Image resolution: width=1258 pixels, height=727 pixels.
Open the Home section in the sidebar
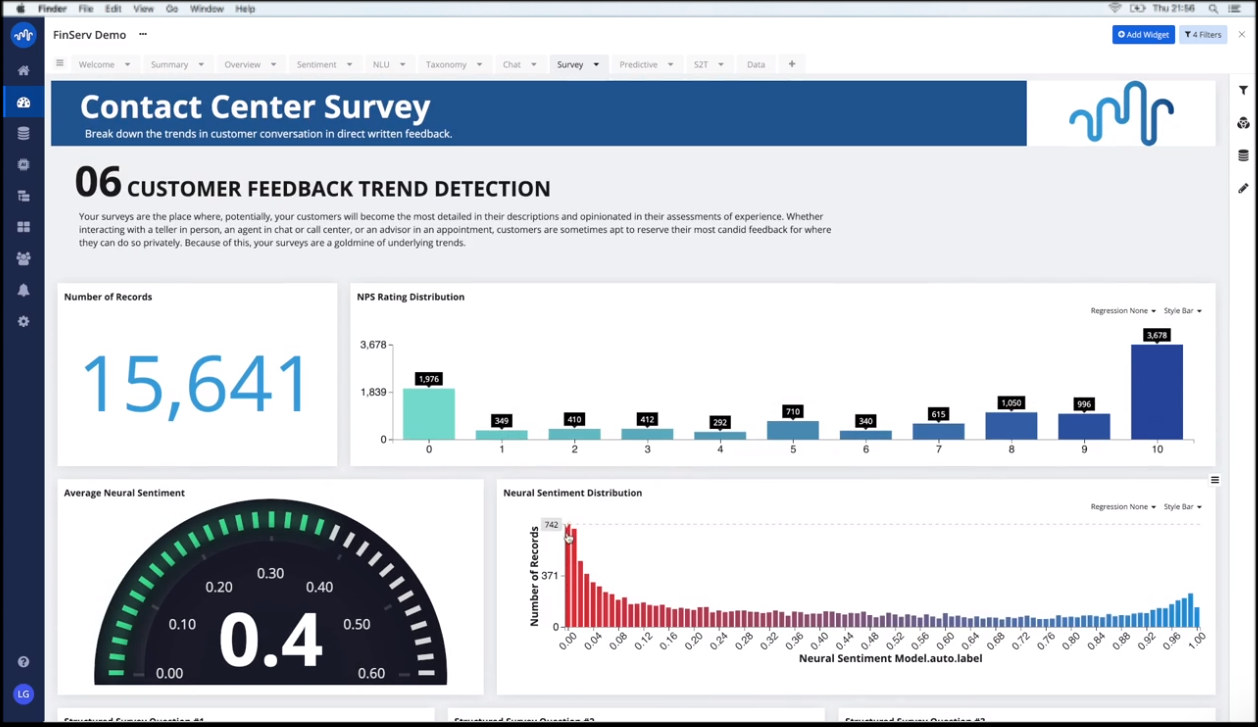(x=23, y=72)
